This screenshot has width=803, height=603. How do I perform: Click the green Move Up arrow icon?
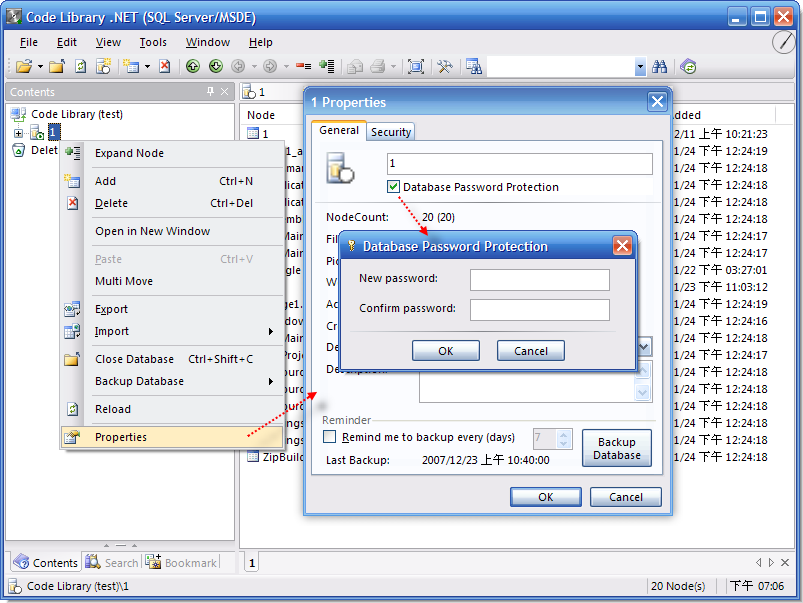tap(193, 66)
